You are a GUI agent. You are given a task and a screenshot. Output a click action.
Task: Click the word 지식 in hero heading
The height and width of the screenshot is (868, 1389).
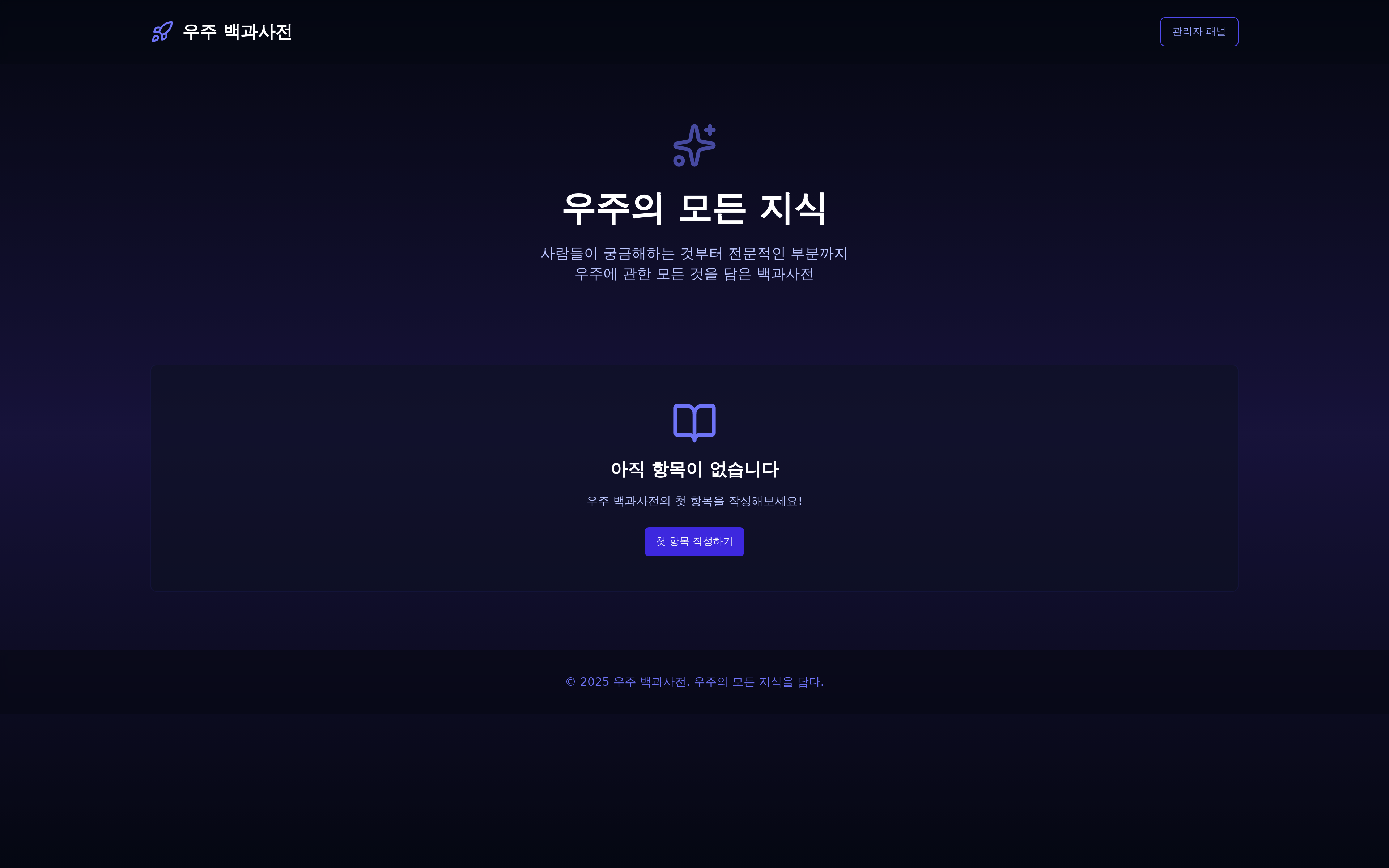792,208
